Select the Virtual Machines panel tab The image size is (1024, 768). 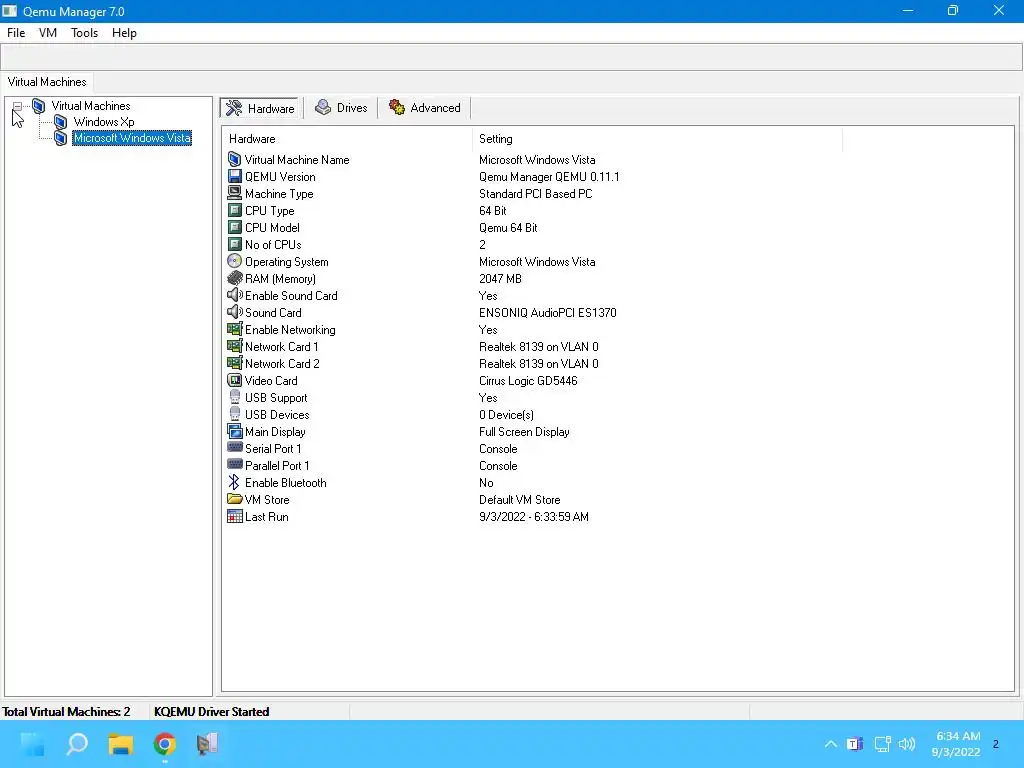pyautogui.click(x=47, y=82)
